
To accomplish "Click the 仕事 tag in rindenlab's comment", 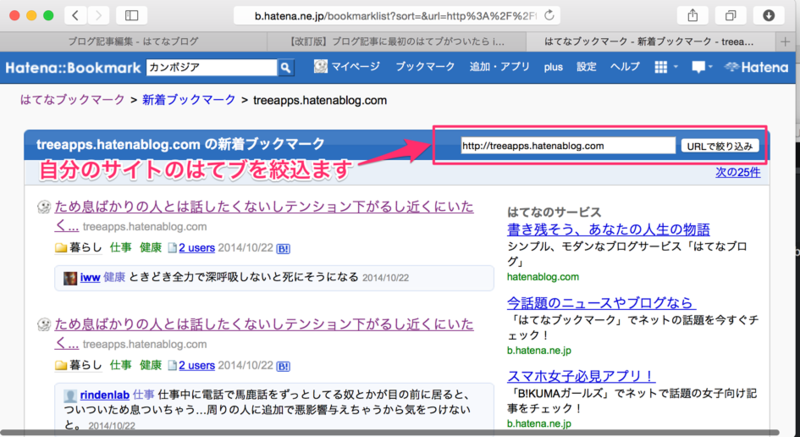I will click(143, 395).
